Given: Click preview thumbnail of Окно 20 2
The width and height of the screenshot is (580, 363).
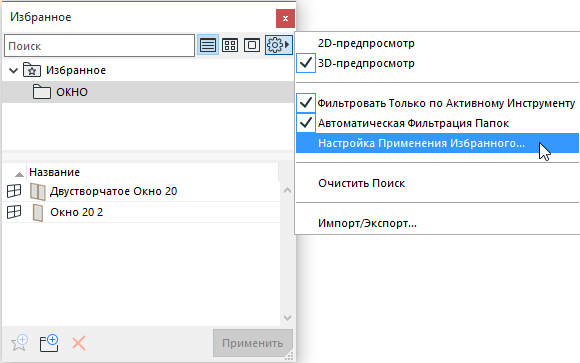Looking at the screenshot, I should [x=38, y=212].
